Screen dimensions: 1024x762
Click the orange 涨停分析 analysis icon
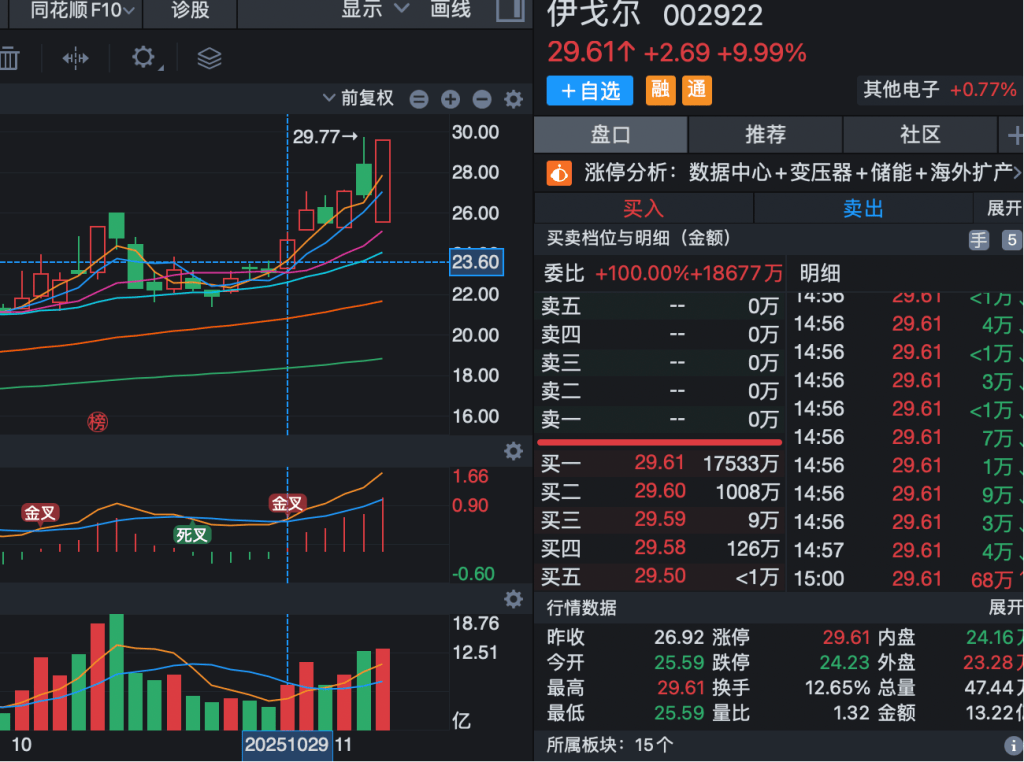click(559, 172)
